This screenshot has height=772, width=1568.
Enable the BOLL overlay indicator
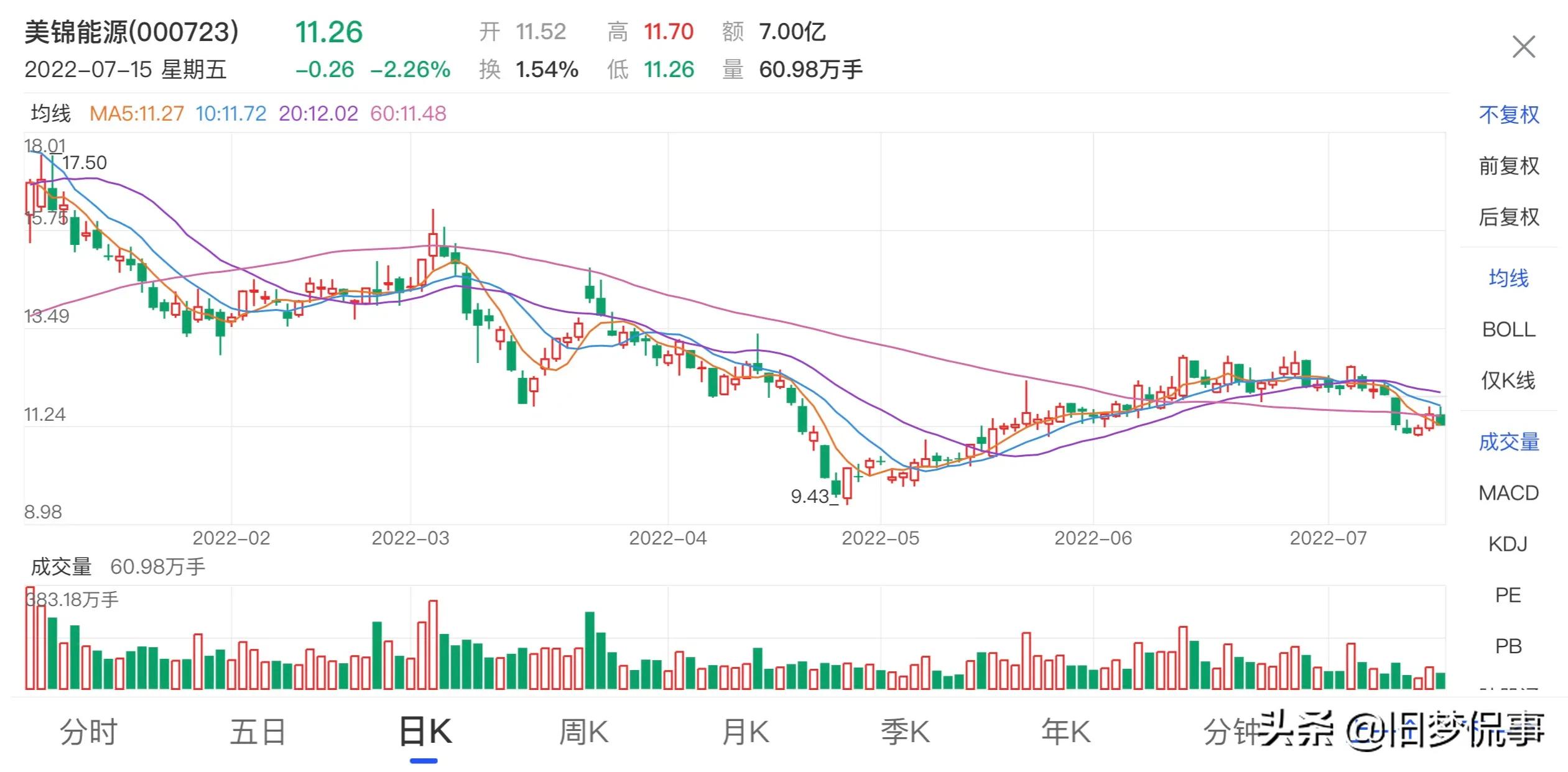(1508, 329)
